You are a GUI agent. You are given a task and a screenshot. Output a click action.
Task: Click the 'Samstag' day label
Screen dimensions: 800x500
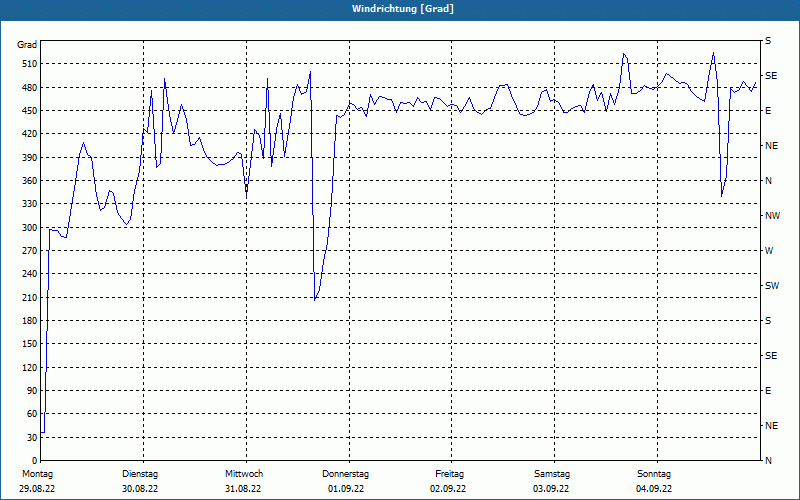point(552,474)
